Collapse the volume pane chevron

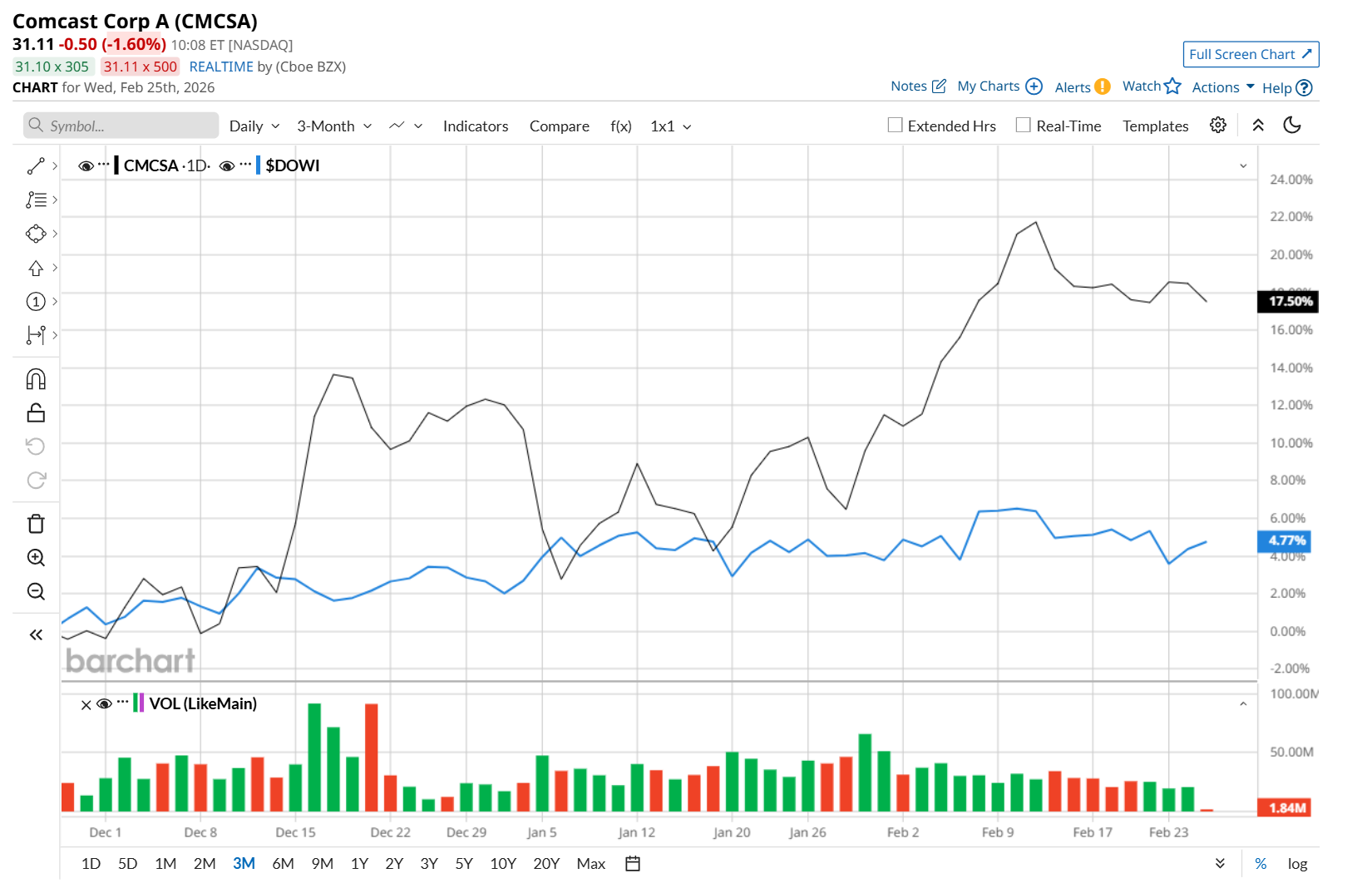point(1243,704)
